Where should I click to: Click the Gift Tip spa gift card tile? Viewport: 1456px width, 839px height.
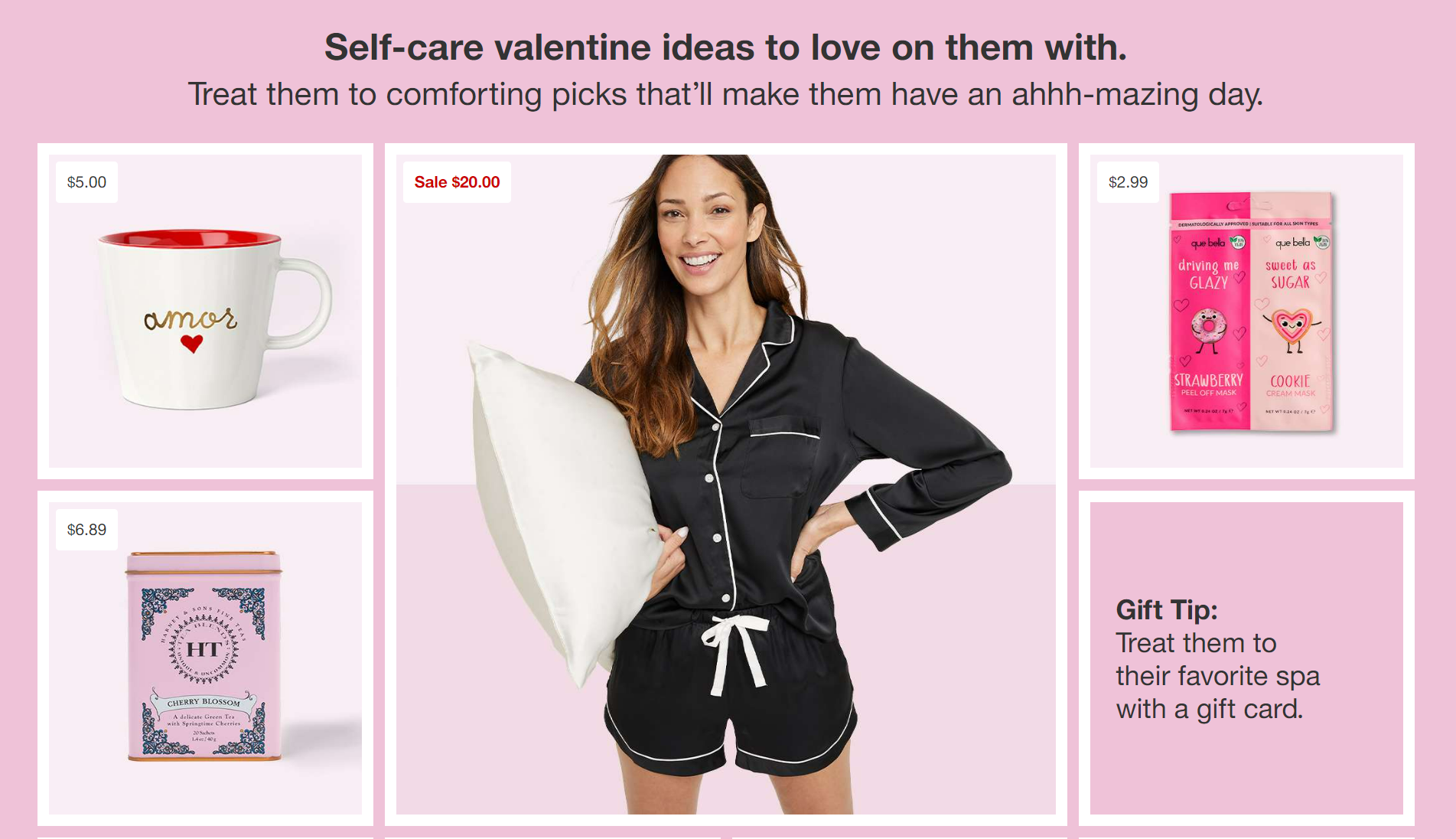tap(1246, 658)
